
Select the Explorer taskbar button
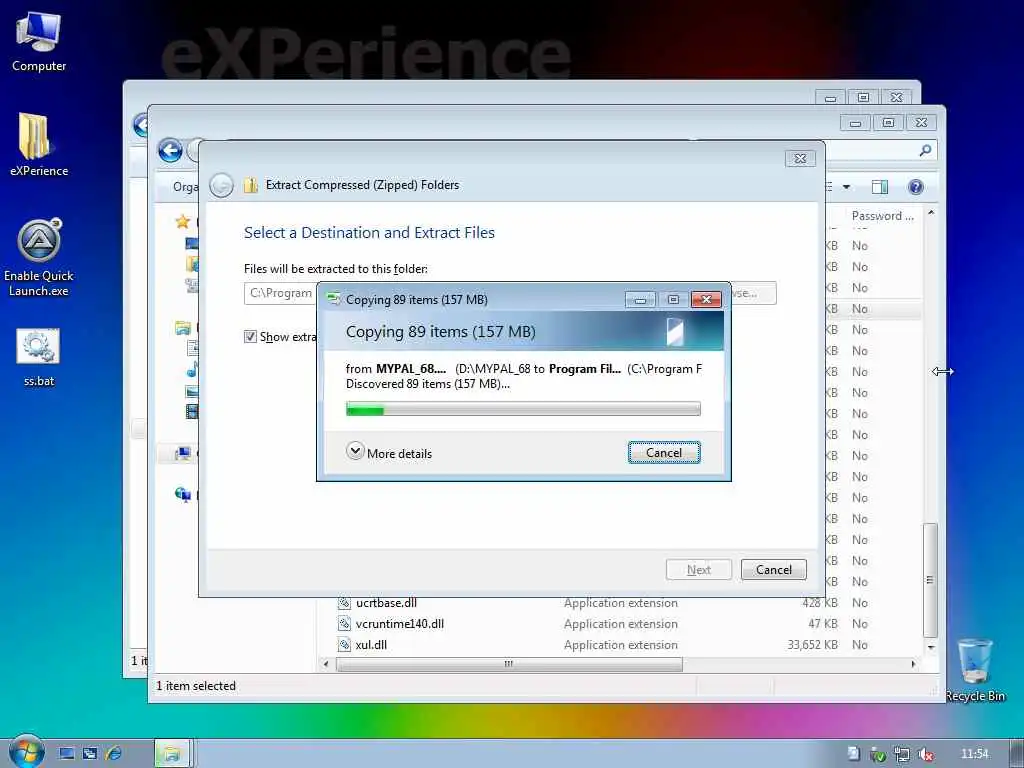point(172,754)
